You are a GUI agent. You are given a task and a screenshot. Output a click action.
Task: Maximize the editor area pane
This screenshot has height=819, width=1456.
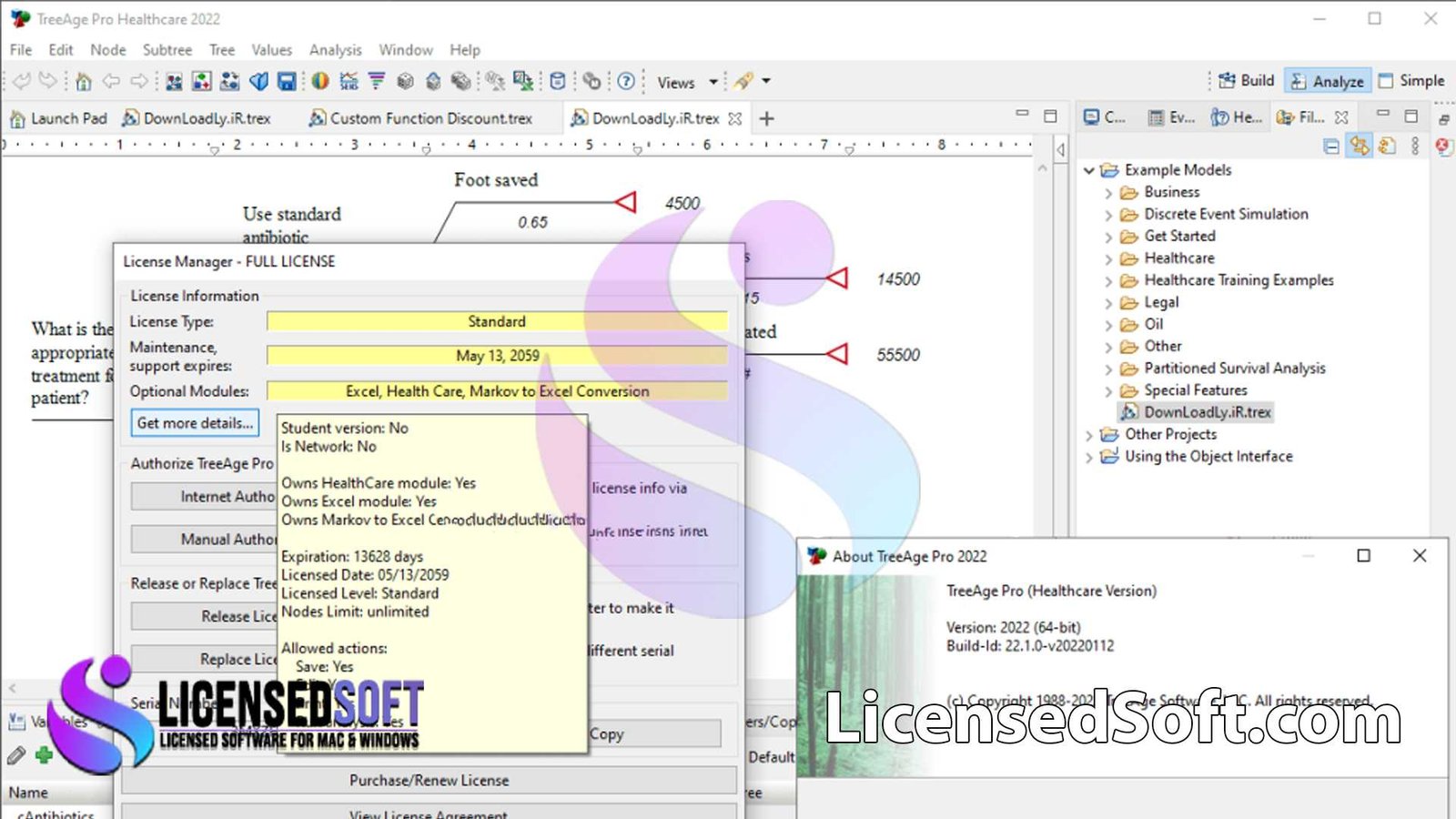(x=1050, y=116)
